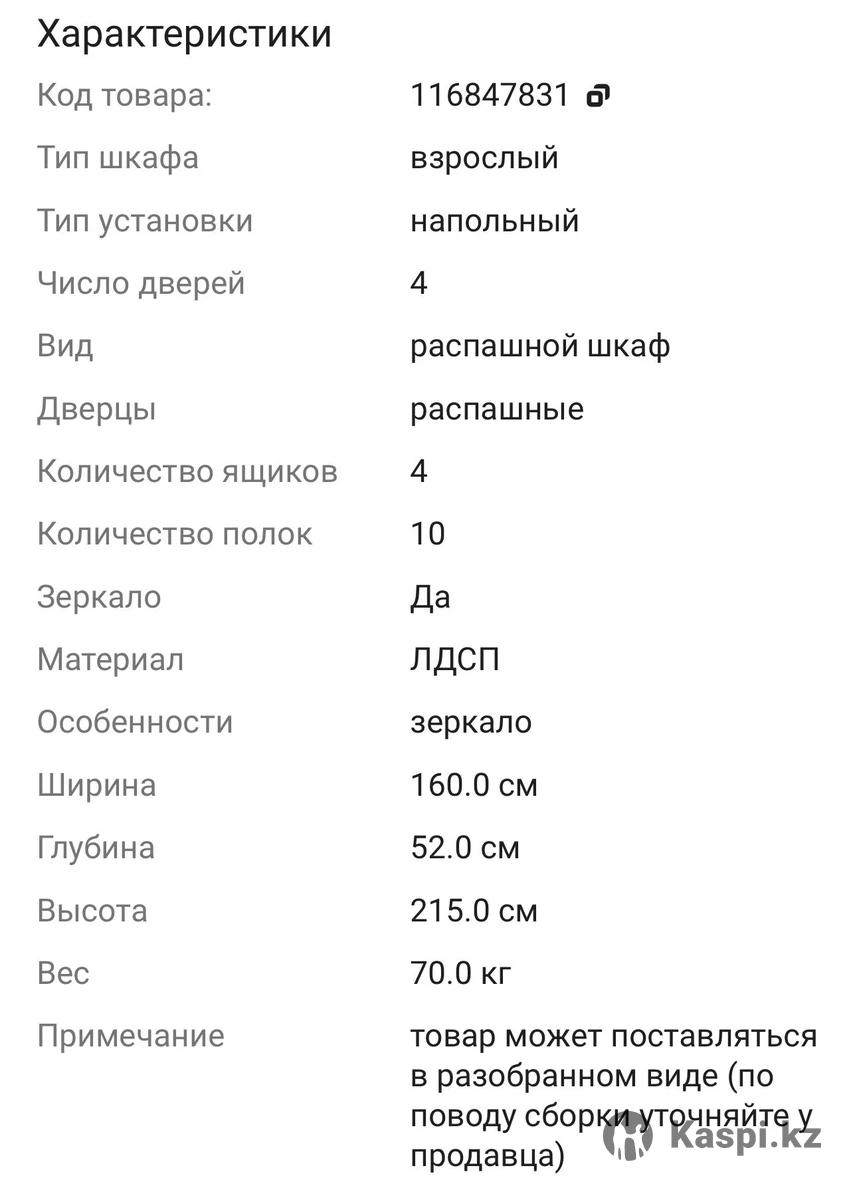Click the Примечание label
The image size is (857, 1200).
click(131, 1036)
